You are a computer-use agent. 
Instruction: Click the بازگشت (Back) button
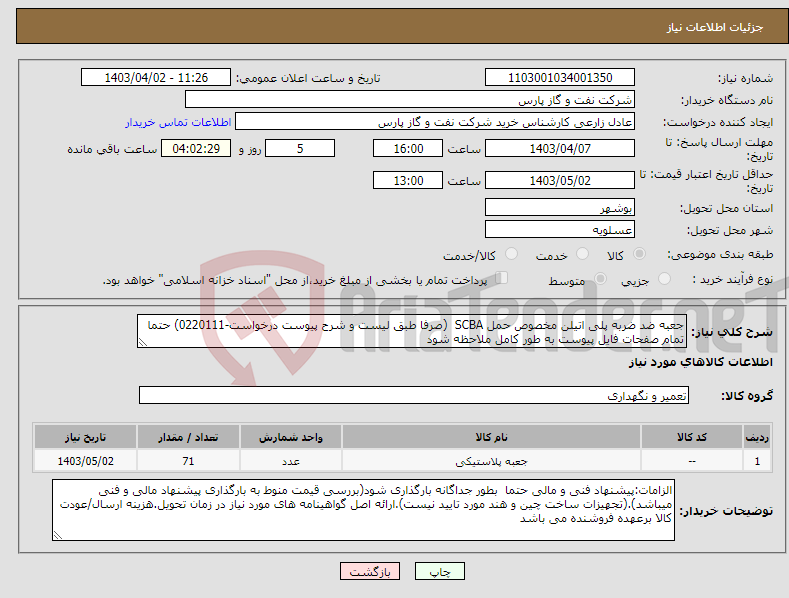tap(370, 571)
